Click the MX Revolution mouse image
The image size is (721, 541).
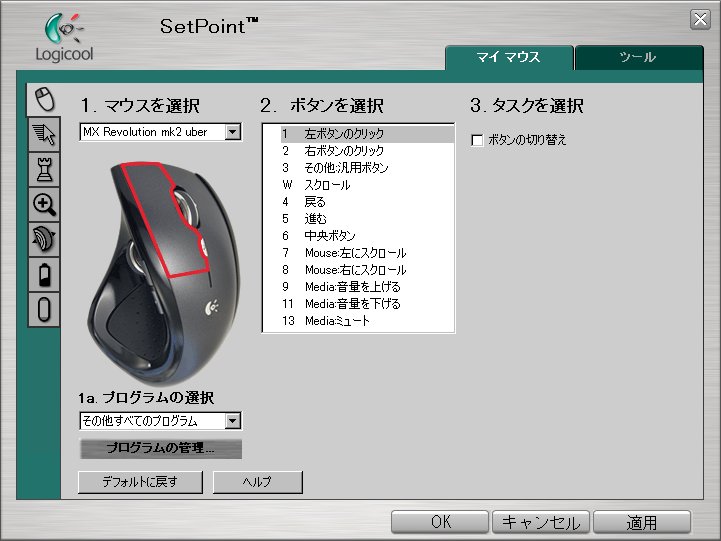(166, 272)
